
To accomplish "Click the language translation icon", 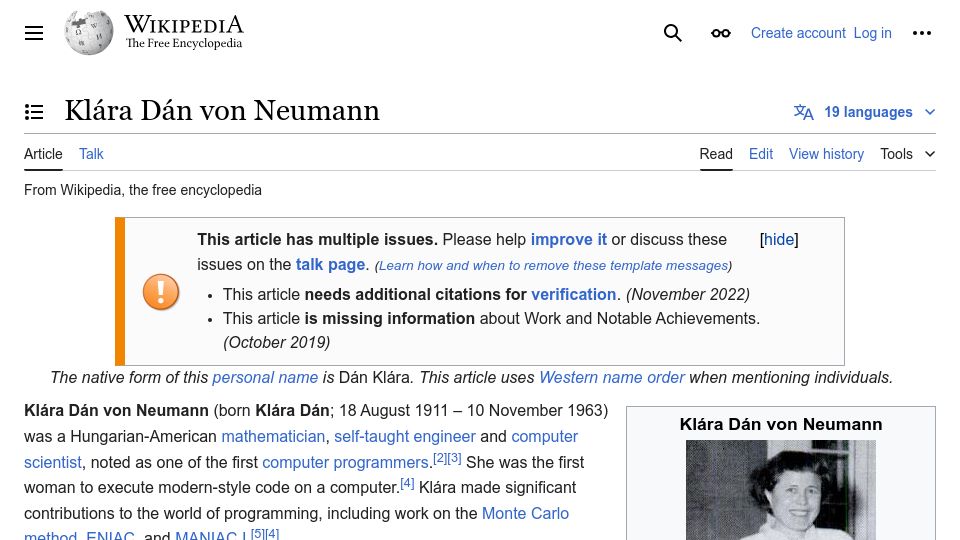I will point(803,112).
